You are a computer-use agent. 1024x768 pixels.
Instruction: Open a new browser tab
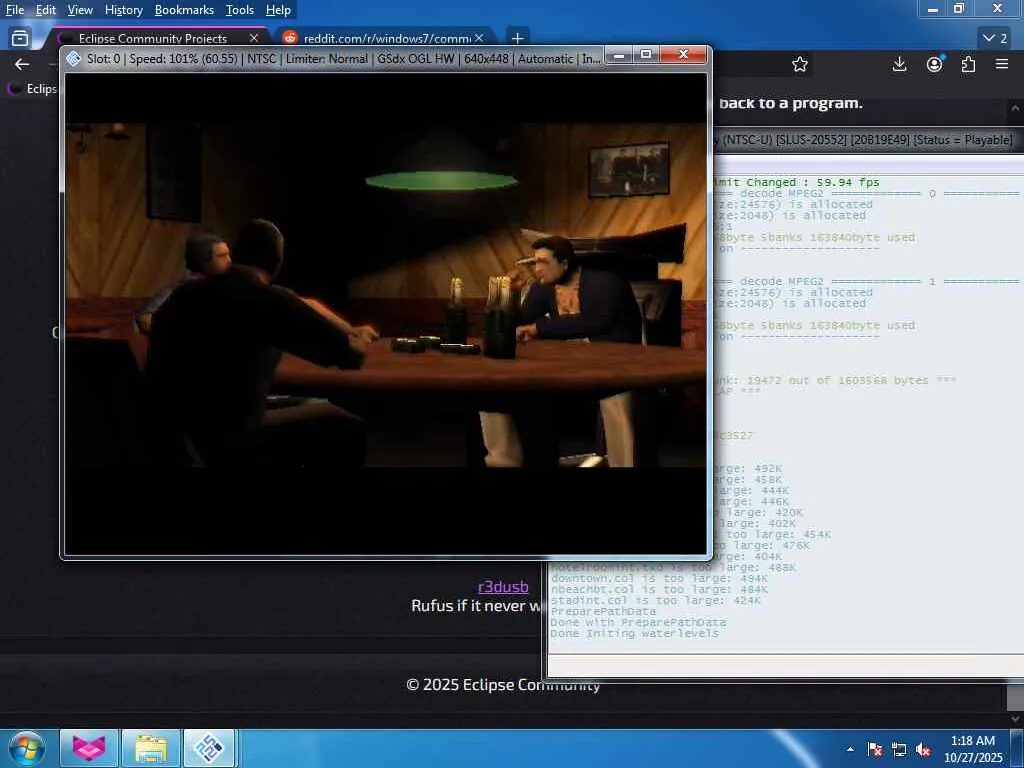coord(517,39)
